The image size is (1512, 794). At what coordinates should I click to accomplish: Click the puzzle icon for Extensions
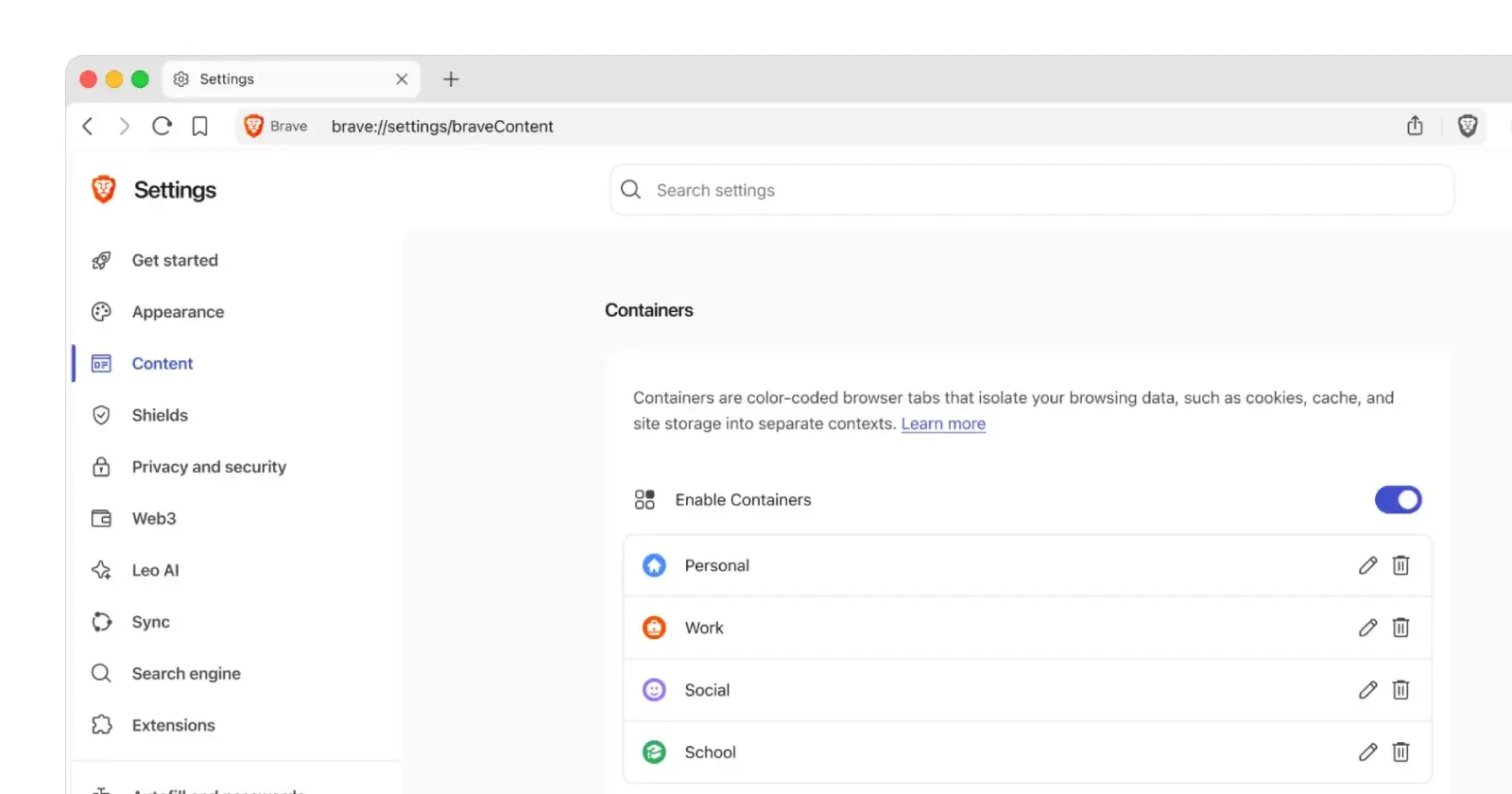[x=101, y=725]
